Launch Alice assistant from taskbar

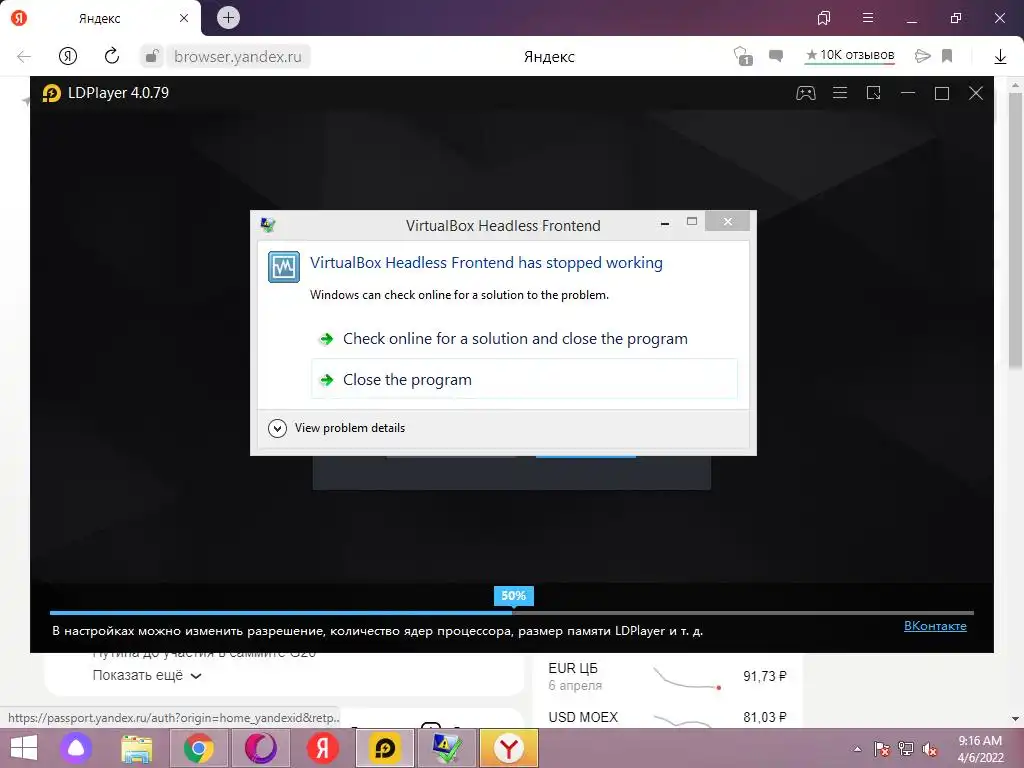click(76, 748)
